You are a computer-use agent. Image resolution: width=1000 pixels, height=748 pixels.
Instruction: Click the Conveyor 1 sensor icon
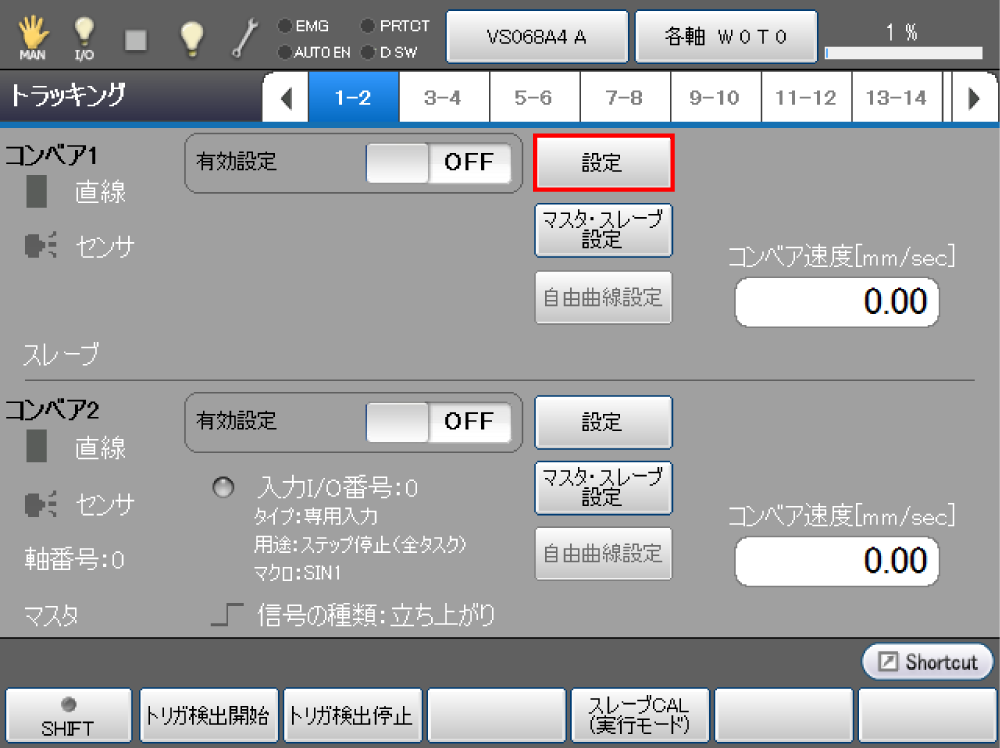pos(38,246)
